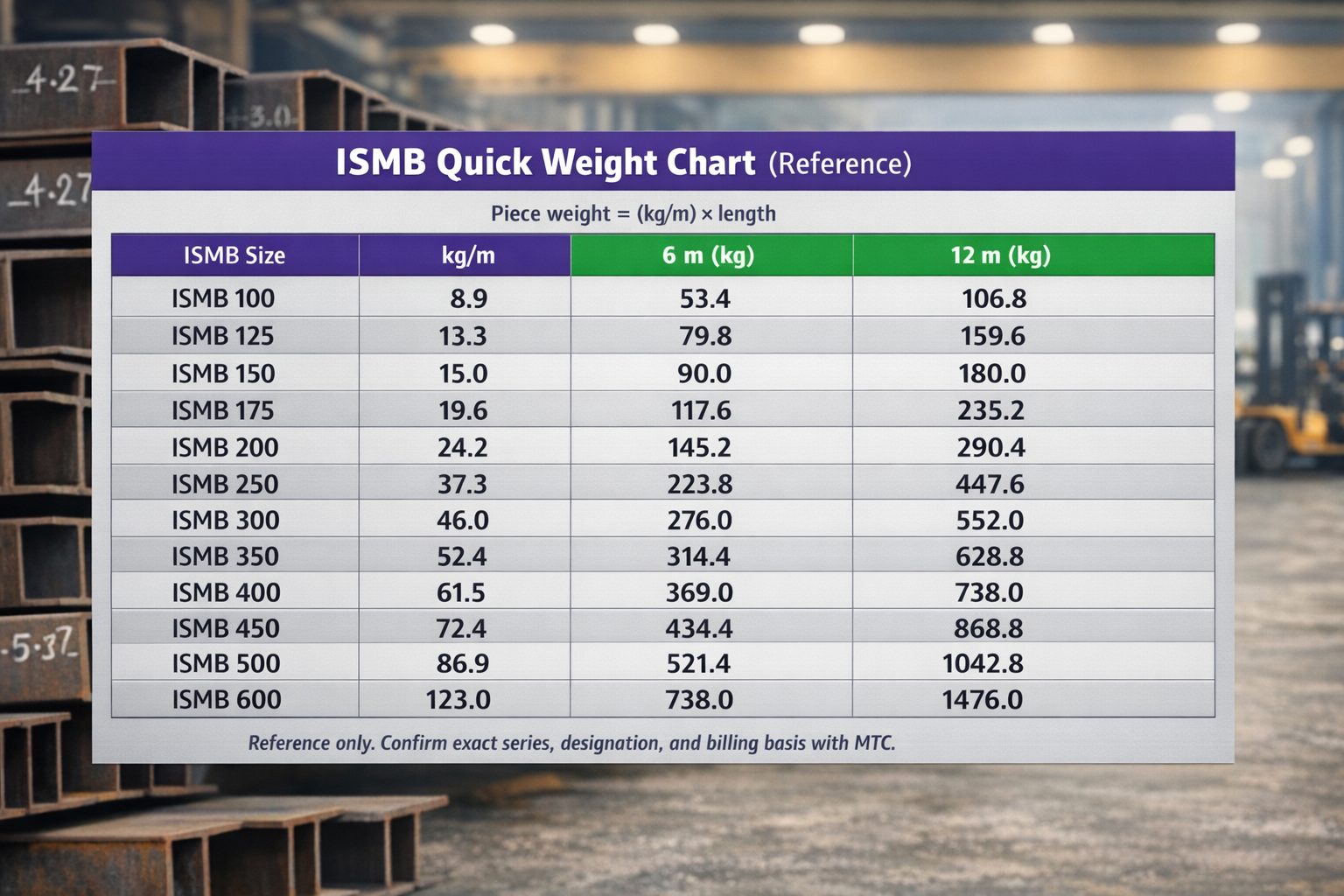Click the 290.4 cell for ISMB 200

(x=990, y=447)
